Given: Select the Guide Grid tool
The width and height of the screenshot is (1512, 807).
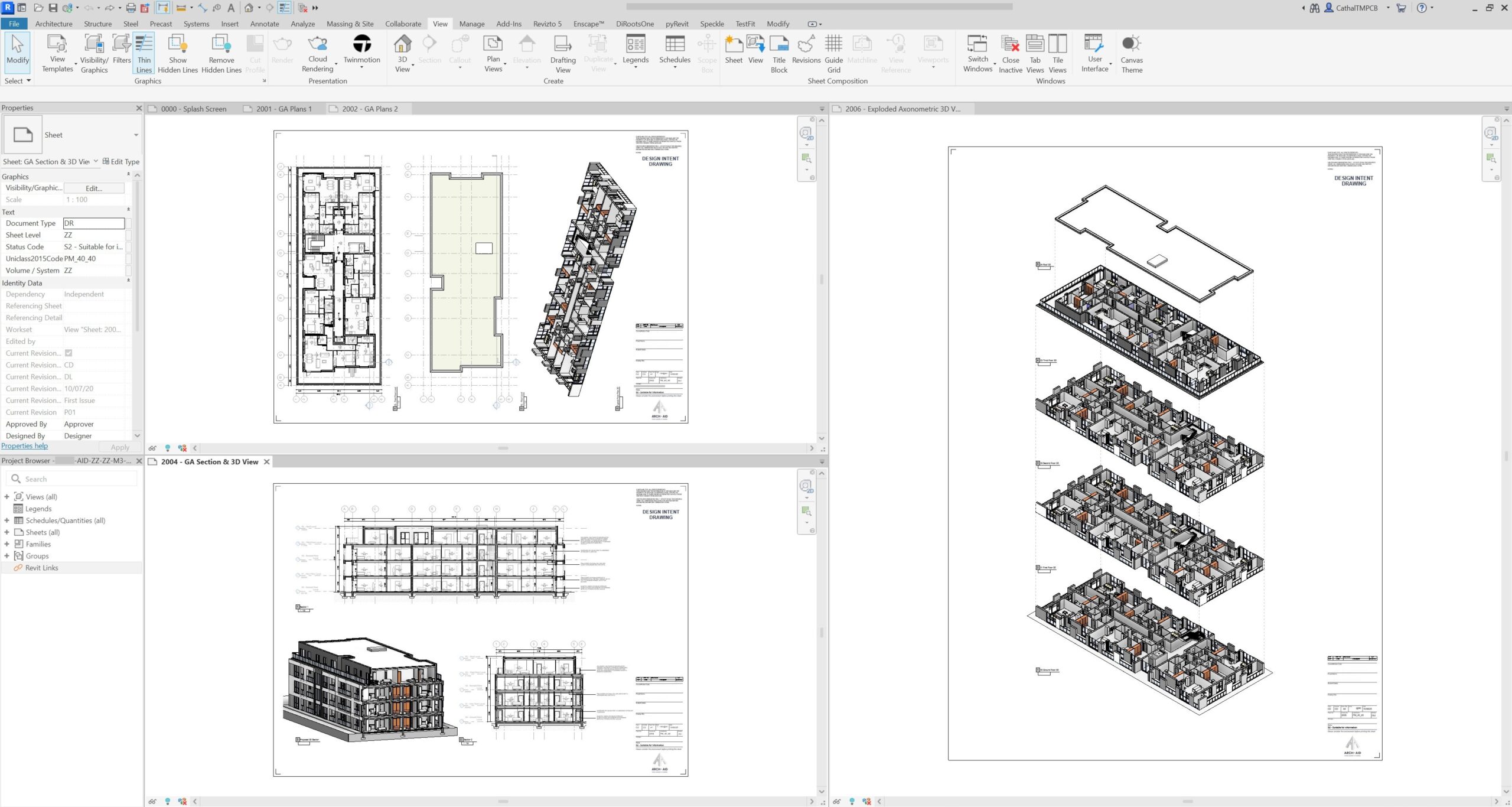Looking at the screenshot, I should pos(833,44).
